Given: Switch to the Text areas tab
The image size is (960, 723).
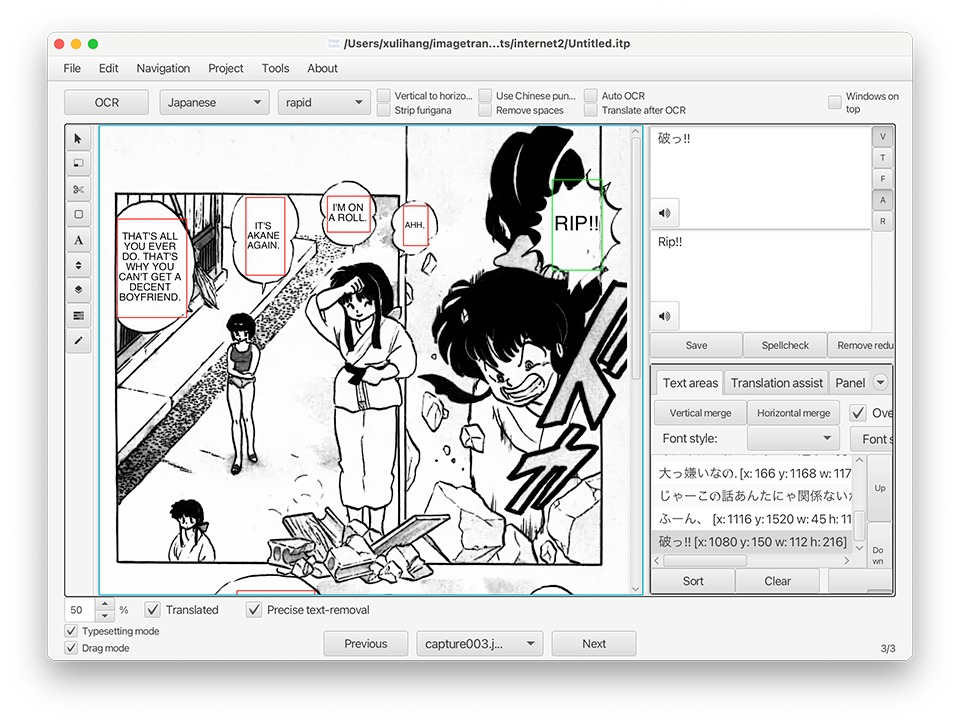Looking at the screenshot, I should (690, 383).
